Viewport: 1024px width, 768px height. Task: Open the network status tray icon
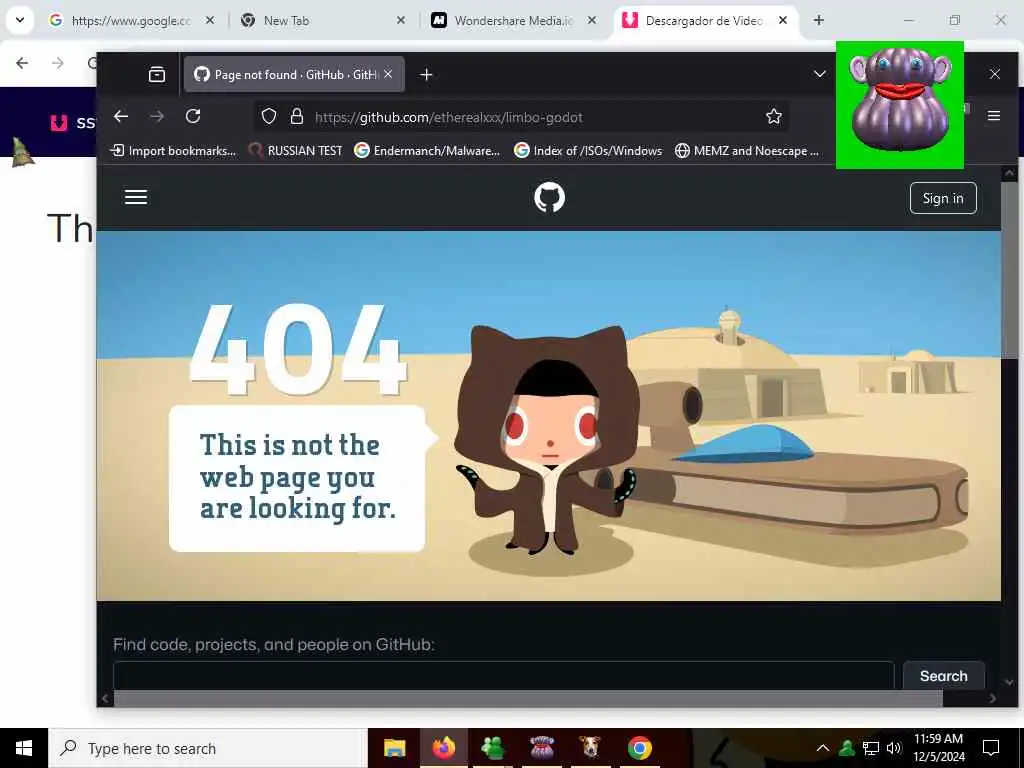click(x=871, y=748)
